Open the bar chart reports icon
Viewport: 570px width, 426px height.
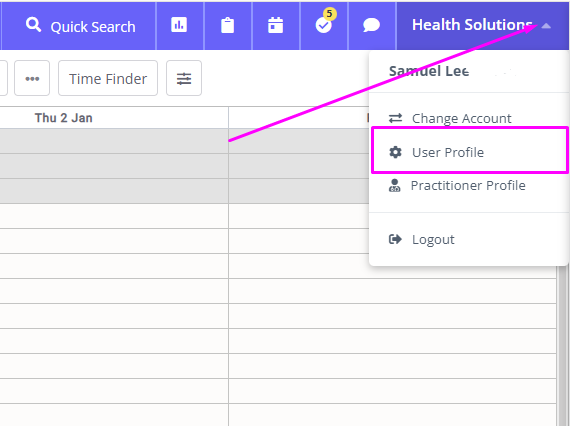point(179,25)
